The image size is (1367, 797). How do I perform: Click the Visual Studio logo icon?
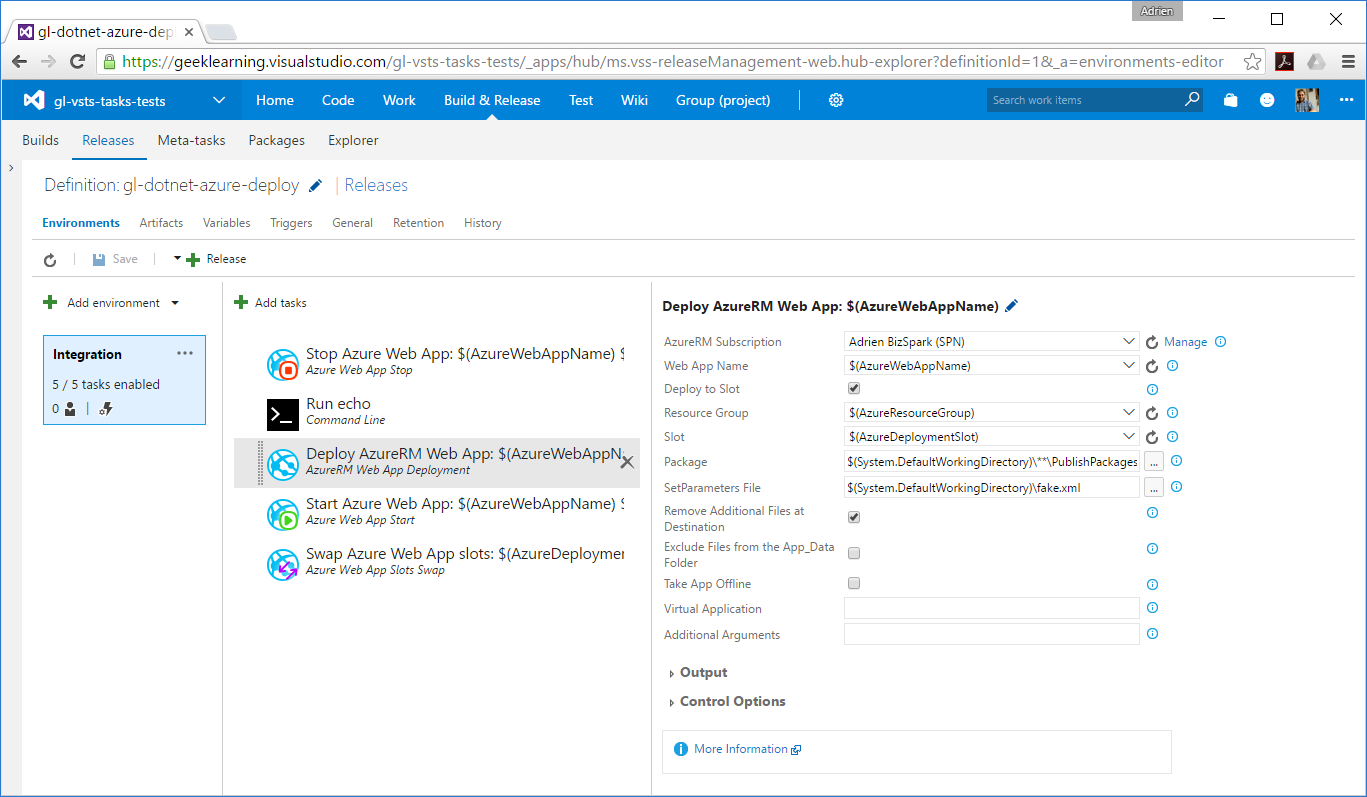(x=34, y=100)
